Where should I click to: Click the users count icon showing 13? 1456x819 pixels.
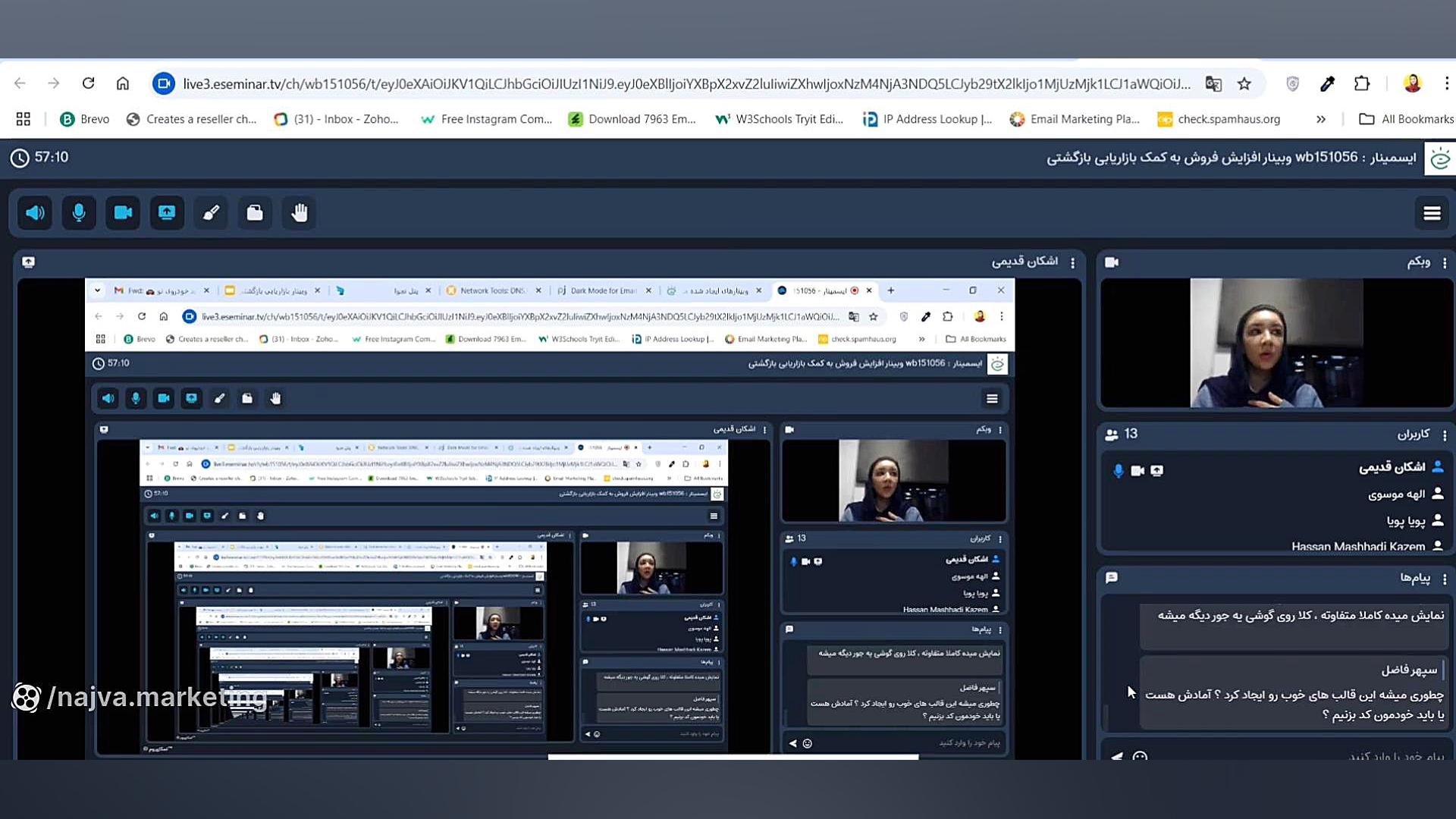1112,435
